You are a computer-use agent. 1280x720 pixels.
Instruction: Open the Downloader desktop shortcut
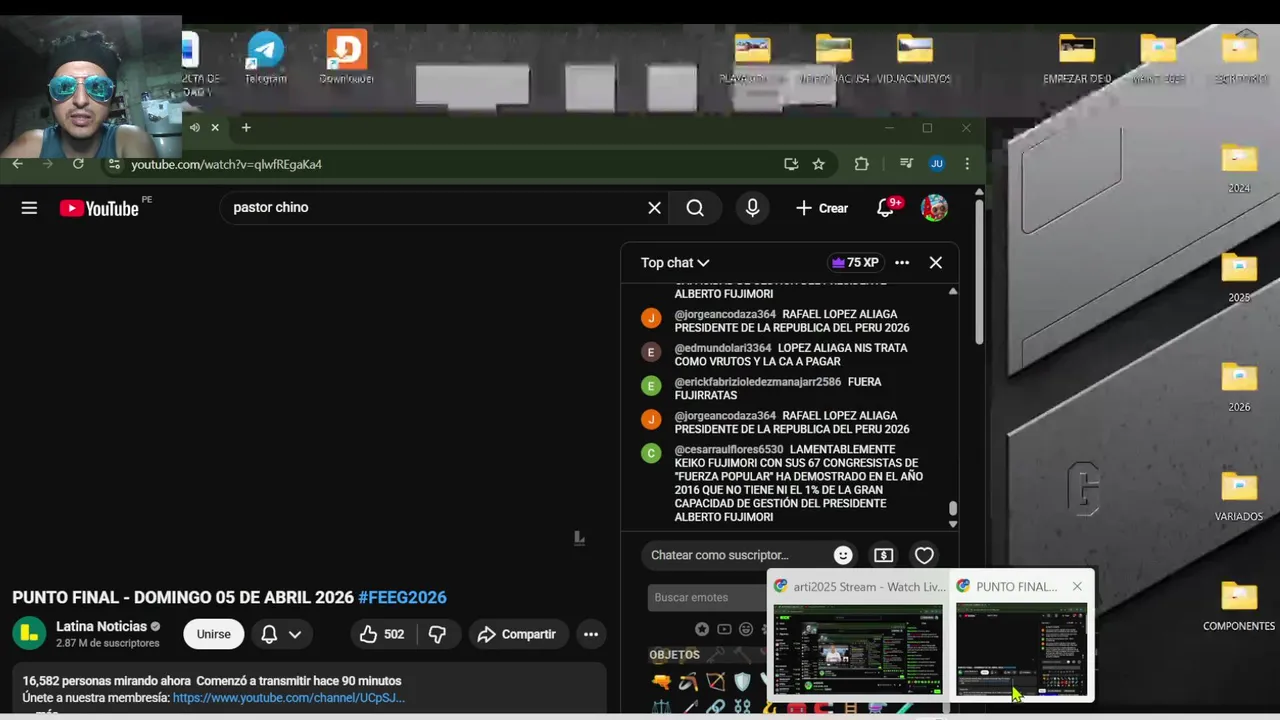[346, 57]
